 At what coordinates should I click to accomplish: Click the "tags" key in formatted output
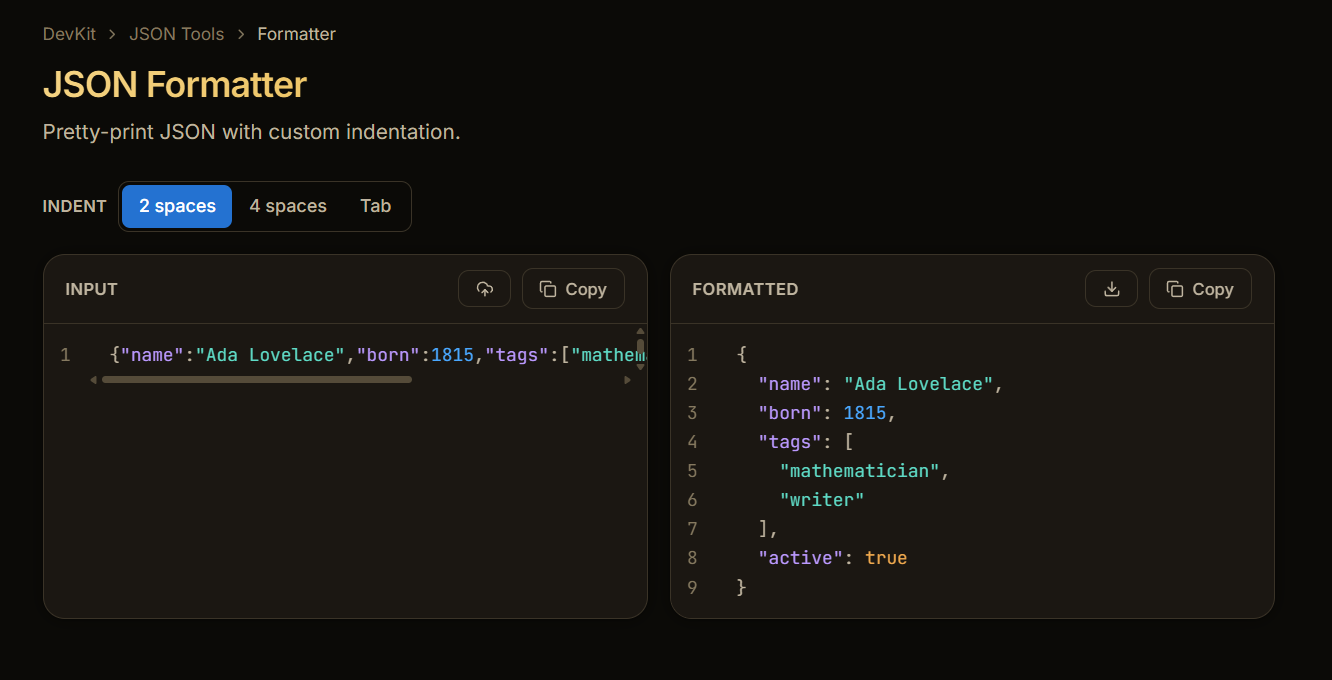[x=789, y=442]
